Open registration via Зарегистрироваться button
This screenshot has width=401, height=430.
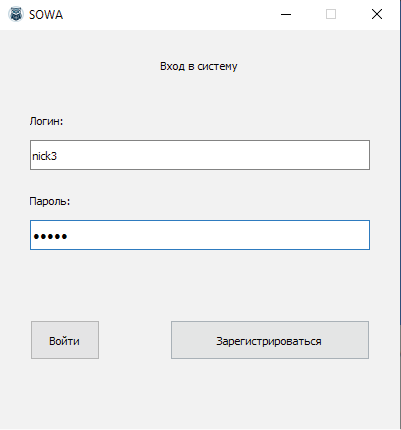pos(270,340)
